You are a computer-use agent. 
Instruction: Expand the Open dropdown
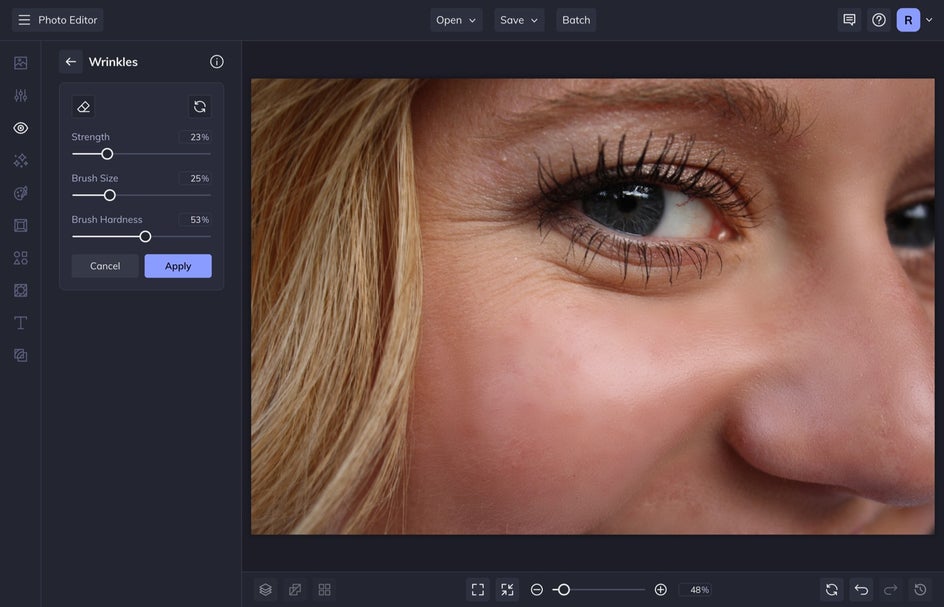tap(456, 20)
